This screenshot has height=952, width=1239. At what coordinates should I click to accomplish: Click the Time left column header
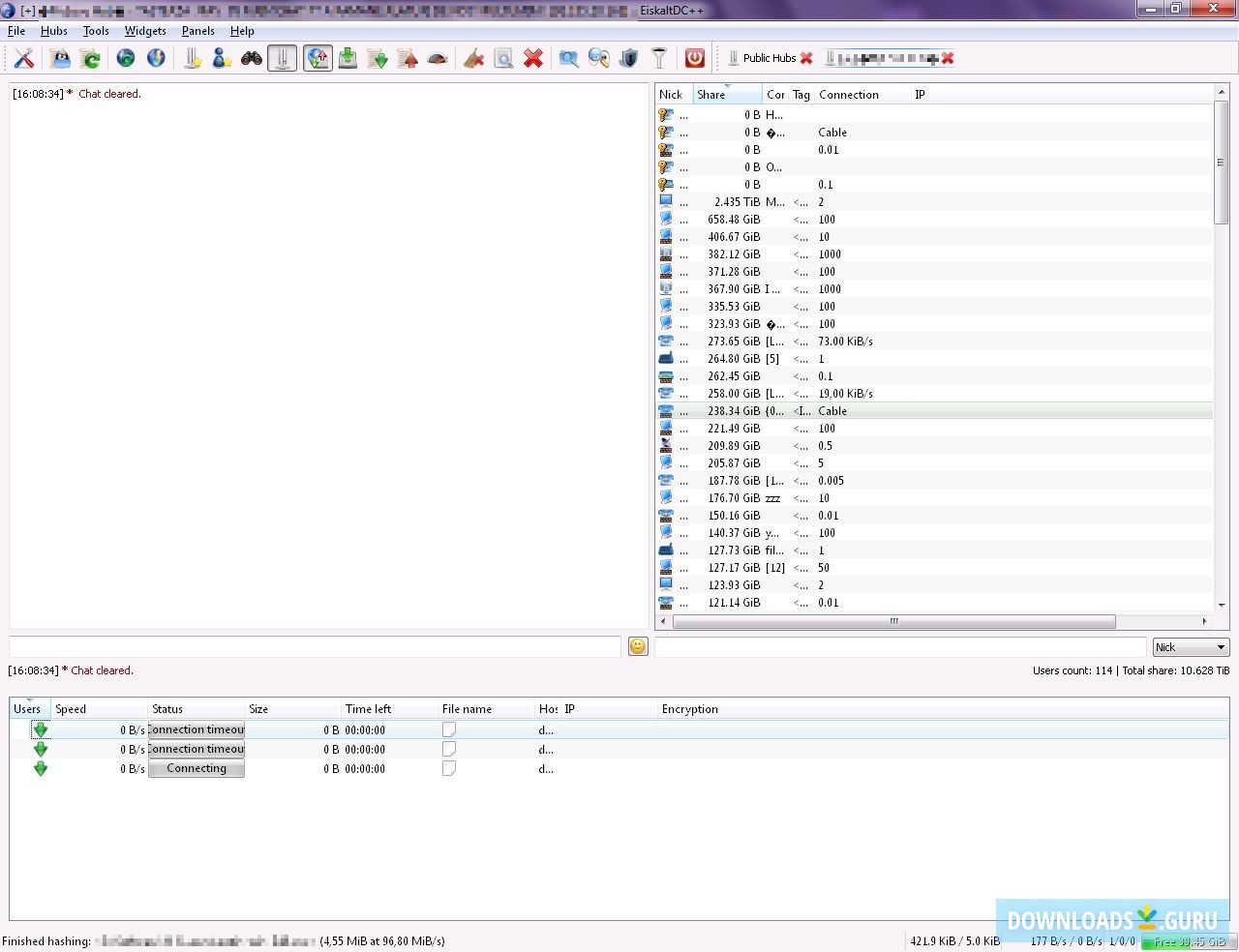[x=390, y=709]
